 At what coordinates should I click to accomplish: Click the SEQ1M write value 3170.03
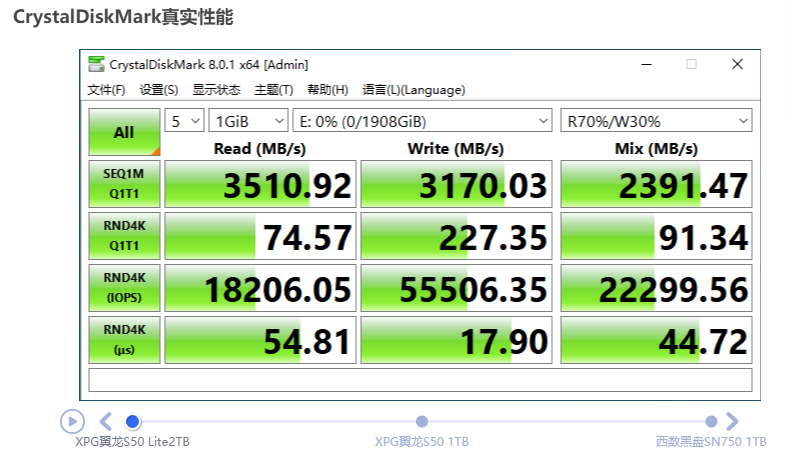tap(456, 184)
